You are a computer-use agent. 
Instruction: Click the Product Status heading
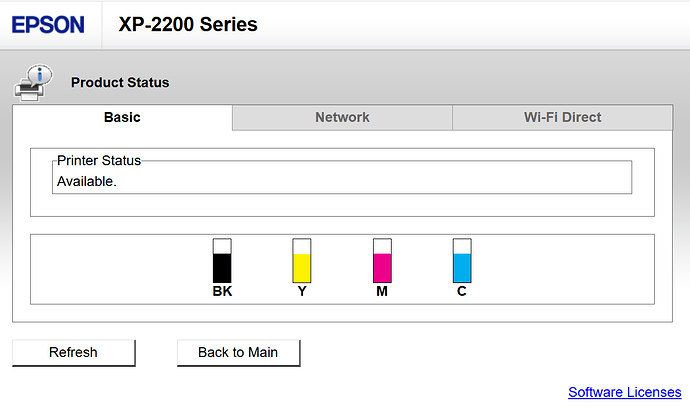pyautogui.click(x=120, y=82)
